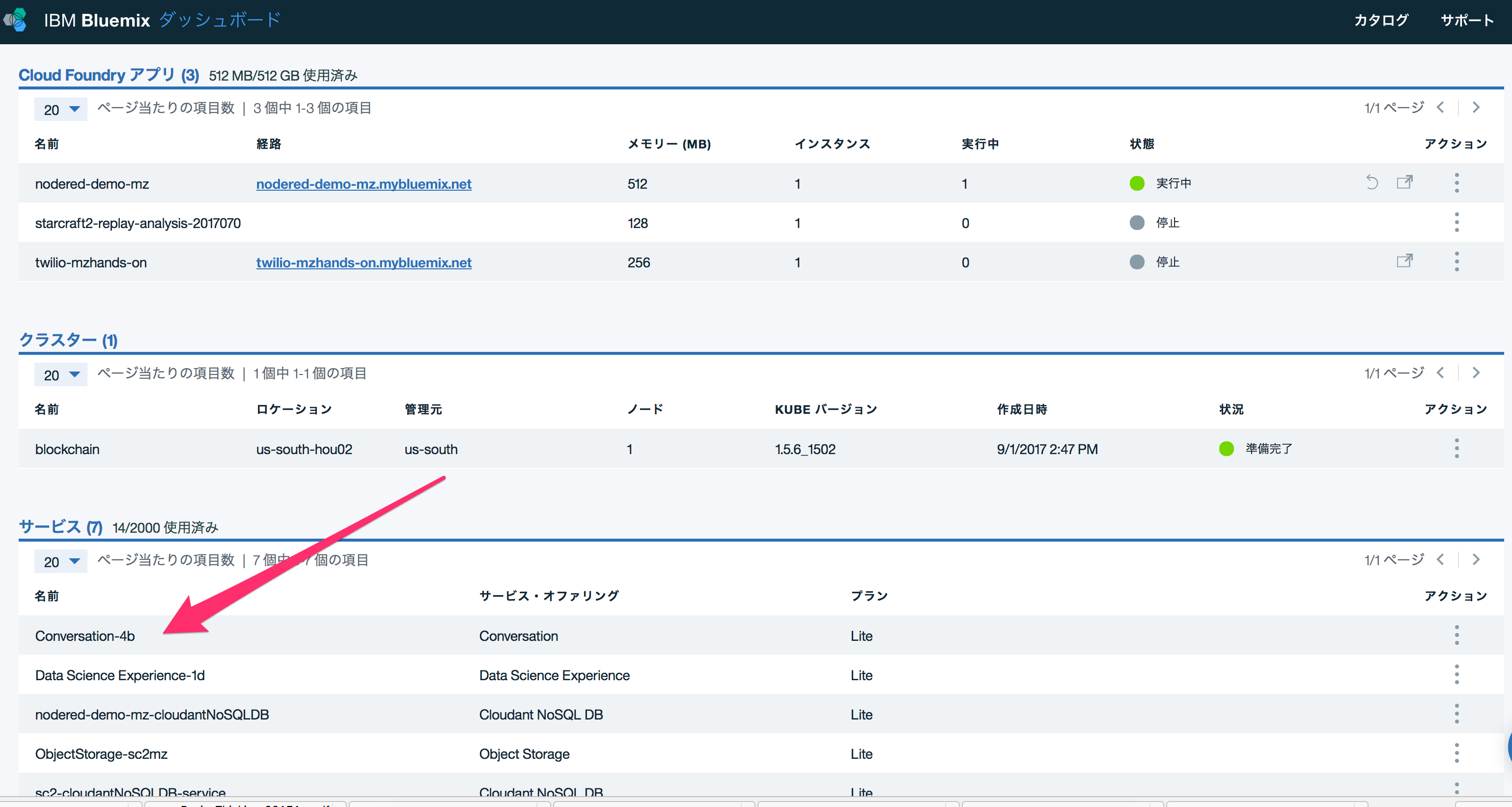This screenshot has width=1512, height=807.
Task: Click the IBM Bluemix logo icon
Action: coord(16,20)
